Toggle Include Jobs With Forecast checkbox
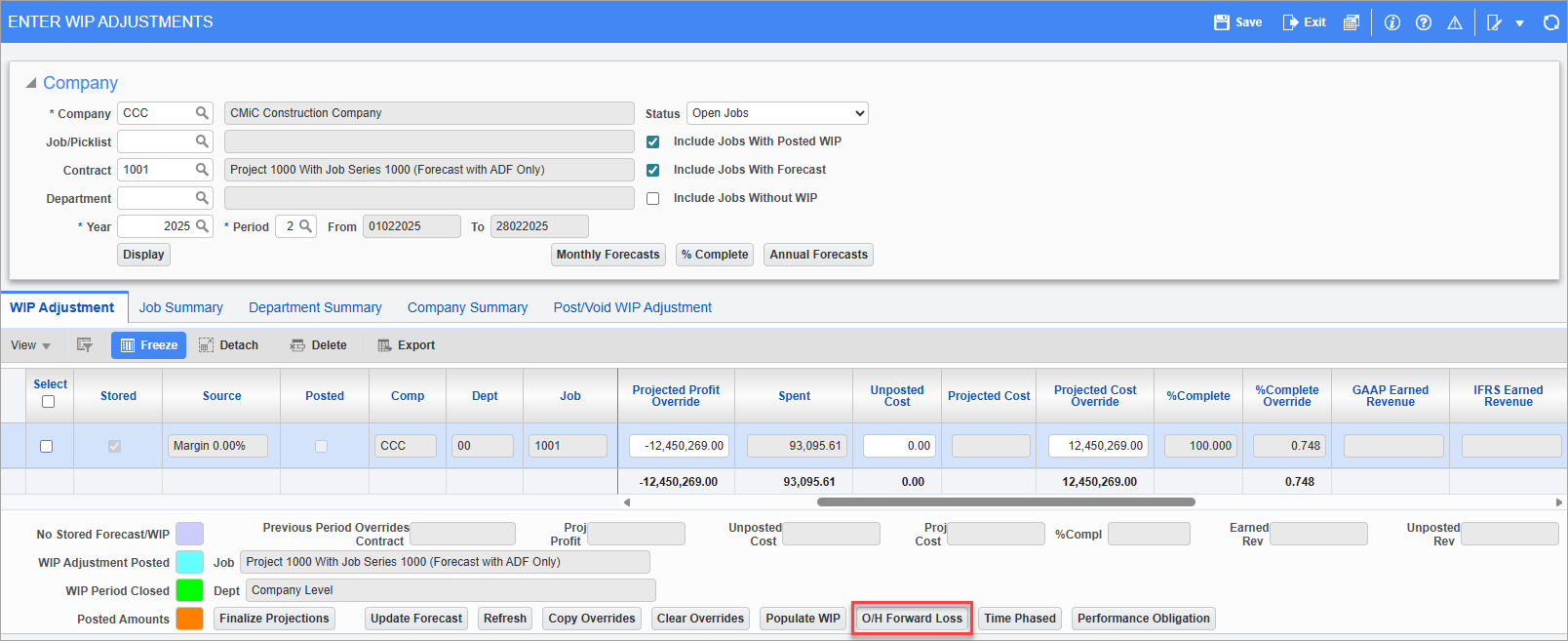The height and width of the screenshot is (641, 1568). coord(653,170)
